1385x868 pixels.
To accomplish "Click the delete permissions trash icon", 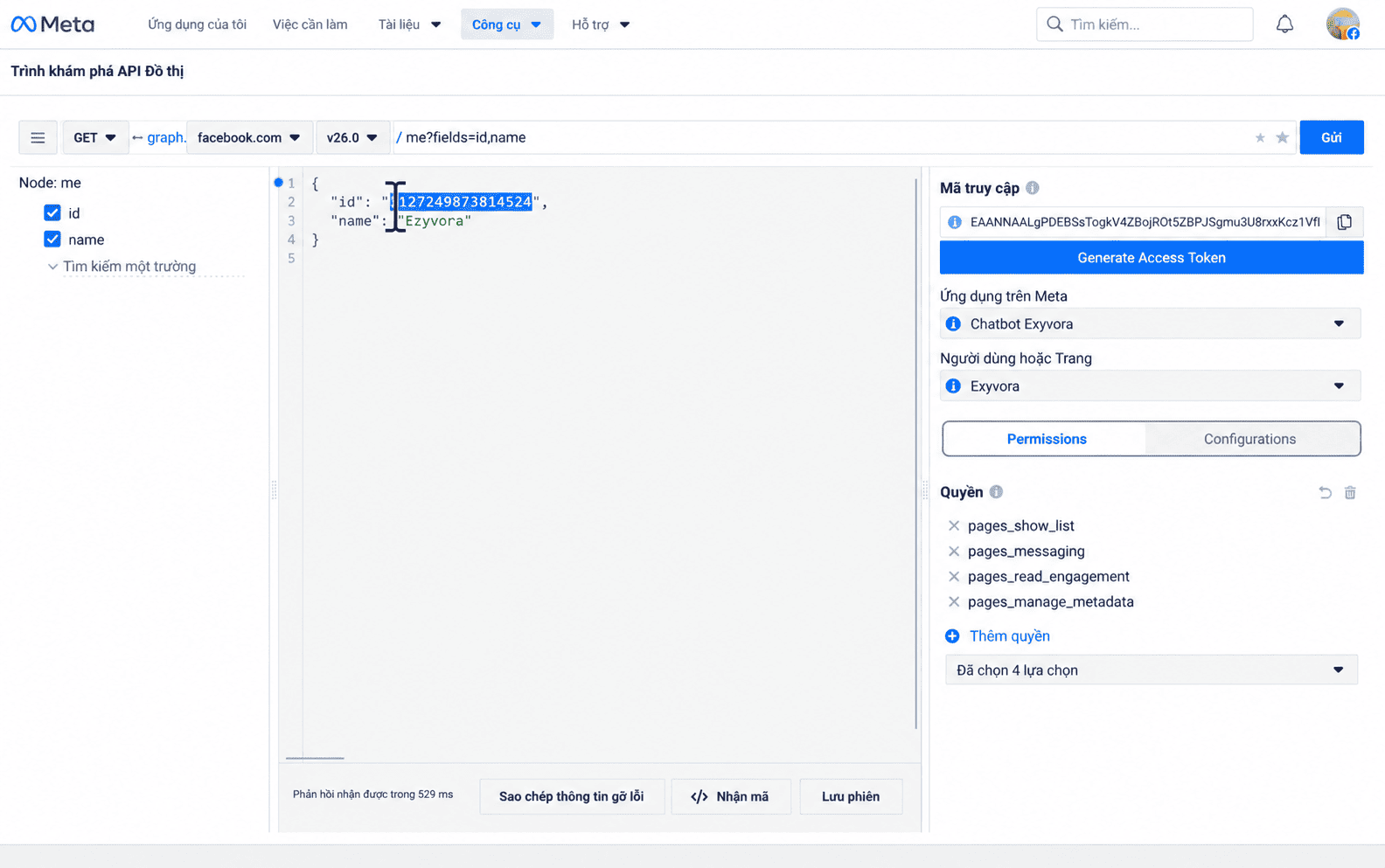I will (x=1350, y=493).
